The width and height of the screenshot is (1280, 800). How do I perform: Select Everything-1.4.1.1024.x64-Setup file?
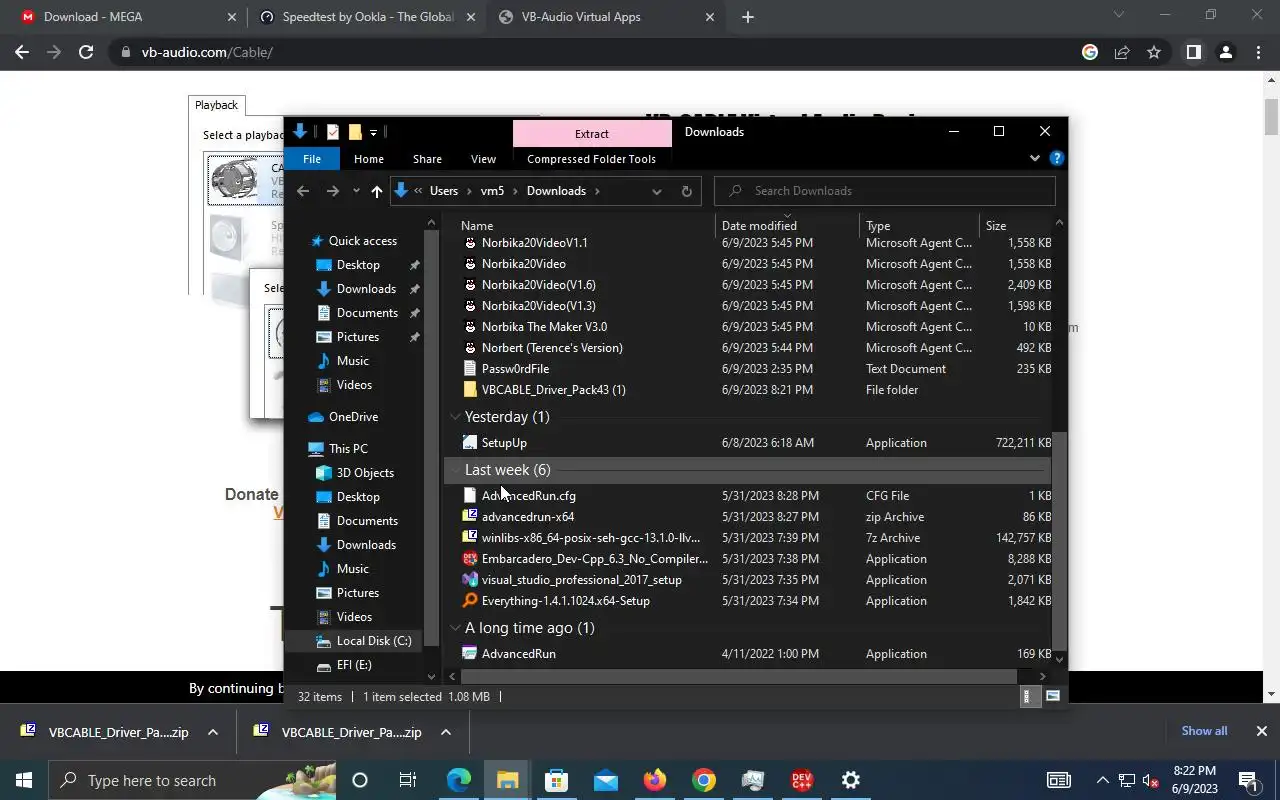pyautogui.click(x=565, y=601)
